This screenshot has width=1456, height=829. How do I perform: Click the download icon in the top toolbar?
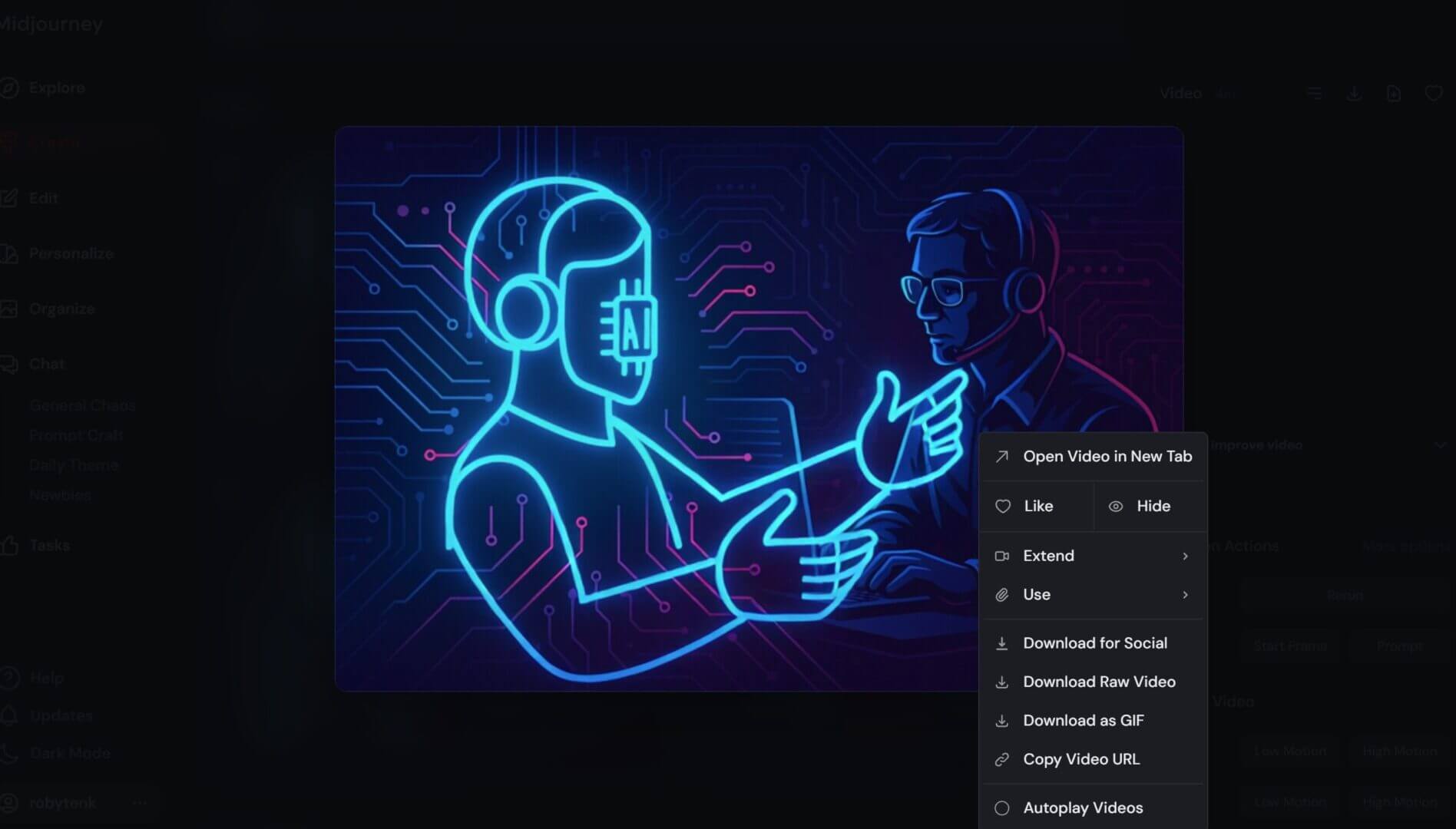pyautogui.click(x=1354, y=94)
